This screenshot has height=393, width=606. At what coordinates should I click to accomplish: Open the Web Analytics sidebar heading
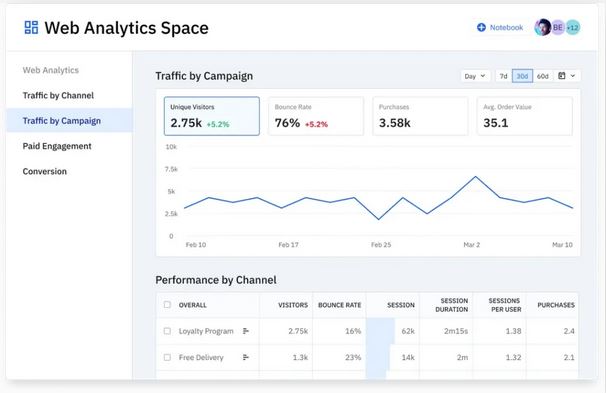coord(51,70)
